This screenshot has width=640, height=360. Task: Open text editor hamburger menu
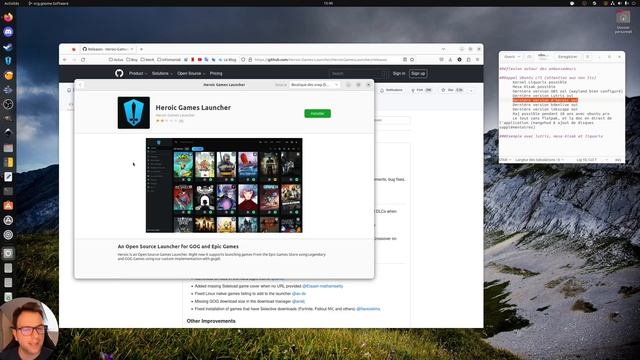tap(588, 57)
